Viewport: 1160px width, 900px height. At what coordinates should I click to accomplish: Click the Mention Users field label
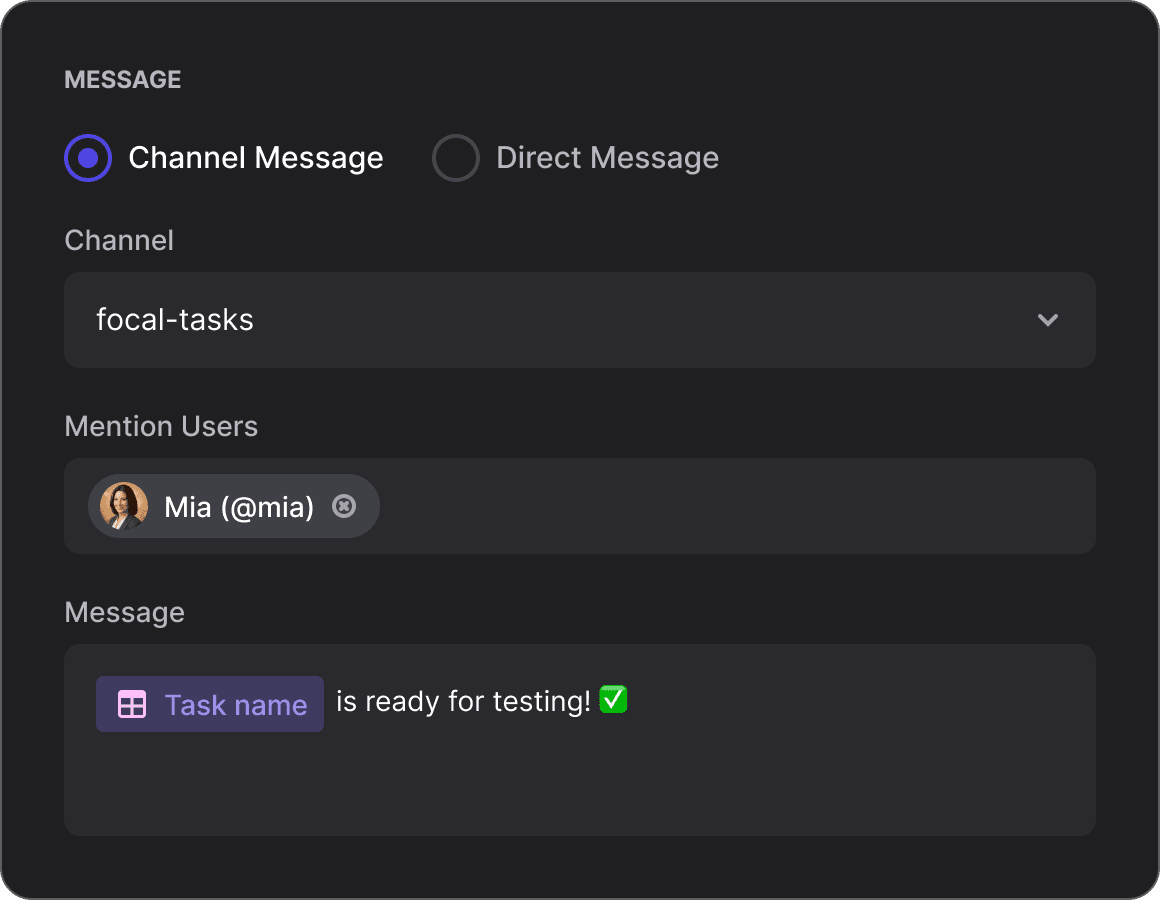(161, 427)
